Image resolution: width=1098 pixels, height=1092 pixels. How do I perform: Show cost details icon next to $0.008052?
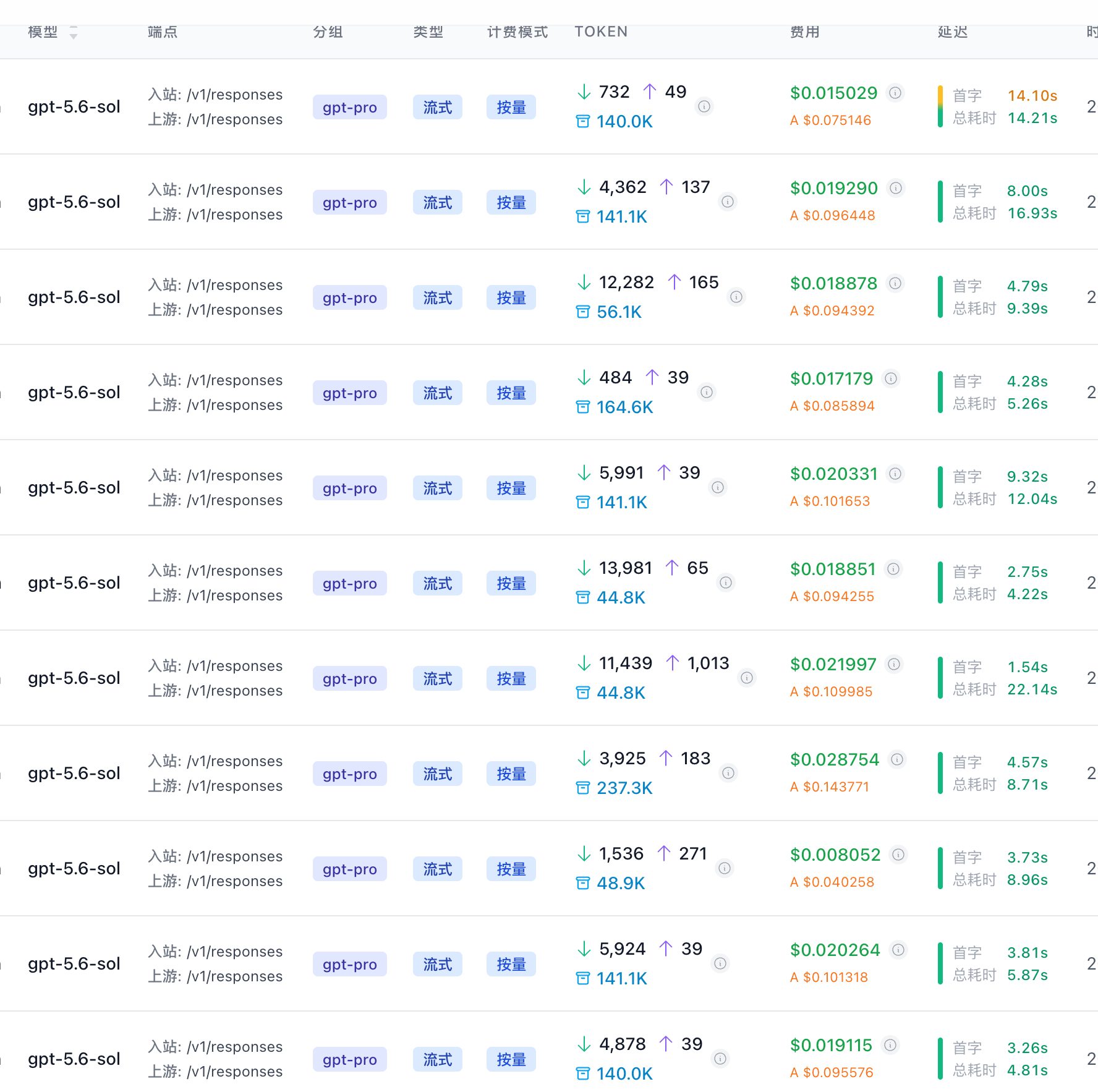898,855
